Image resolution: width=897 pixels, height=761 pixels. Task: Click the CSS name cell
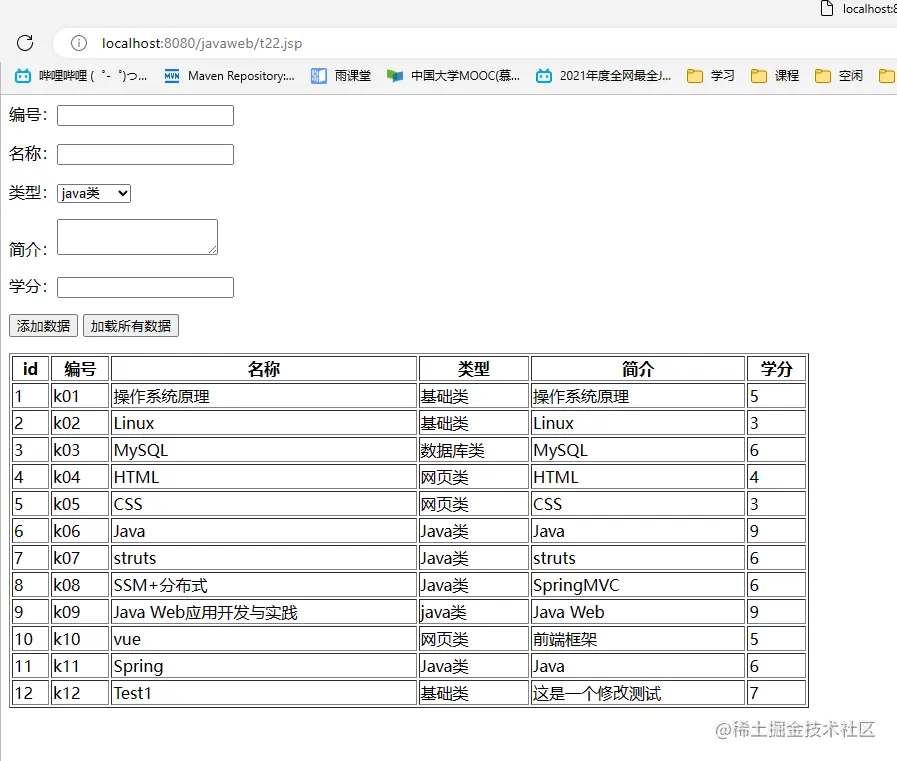tap(264, 504)
